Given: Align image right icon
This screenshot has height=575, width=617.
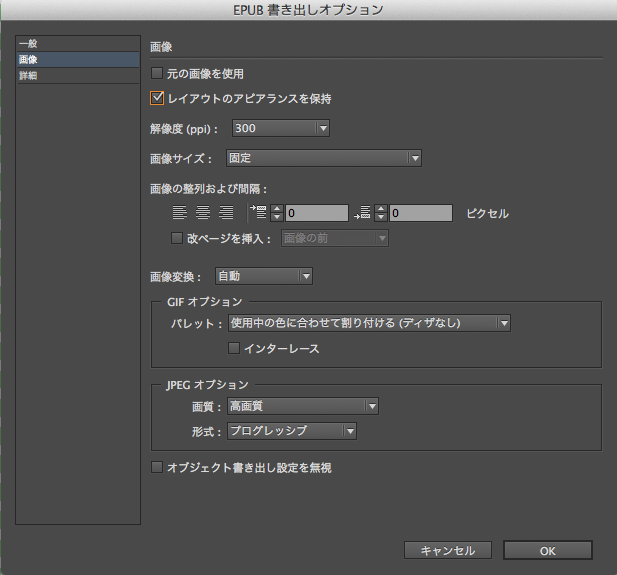Looking at the screenshot, I should pyautogui.click(x=226, y=213).
